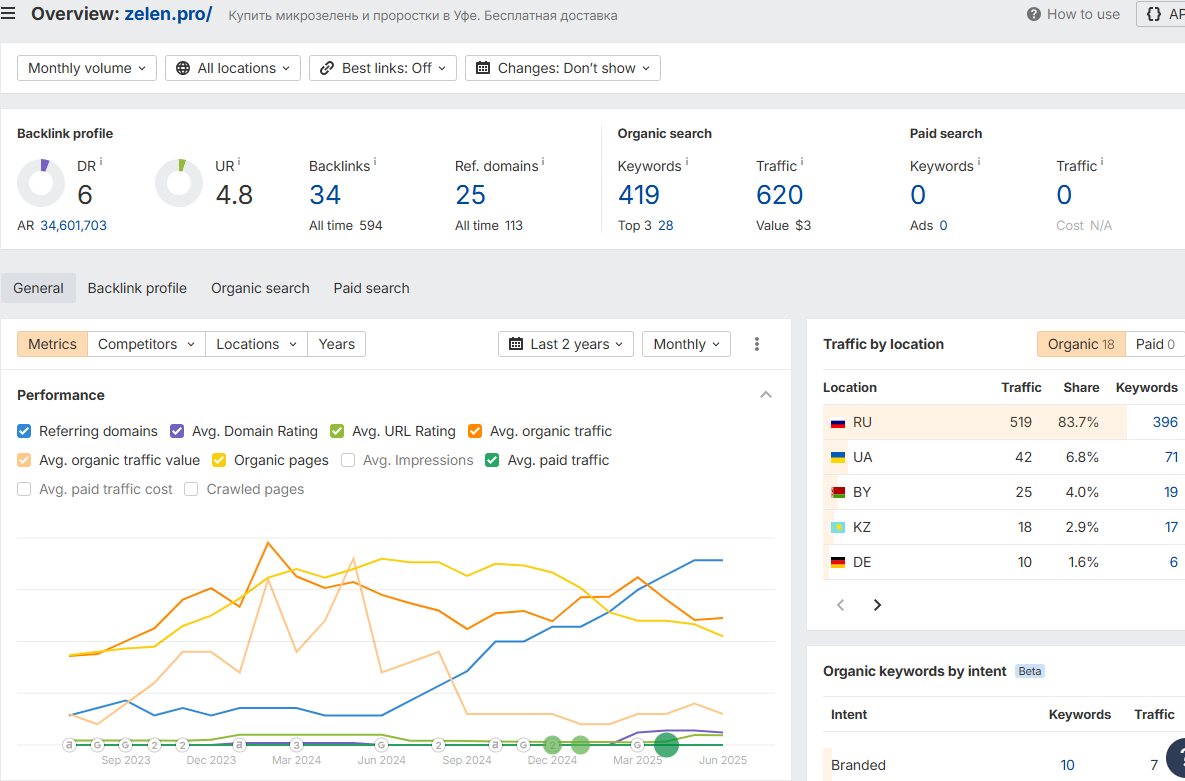Screen dimensions: 1185x781
Task: Open the All locations filter
Action: [x=232, y=68]
